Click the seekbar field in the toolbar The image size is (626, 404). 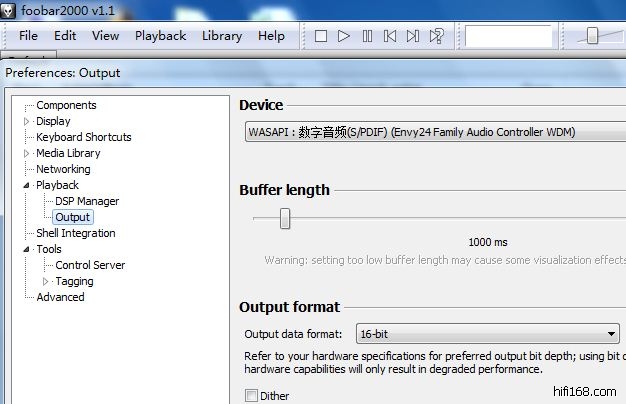[508, 36]
